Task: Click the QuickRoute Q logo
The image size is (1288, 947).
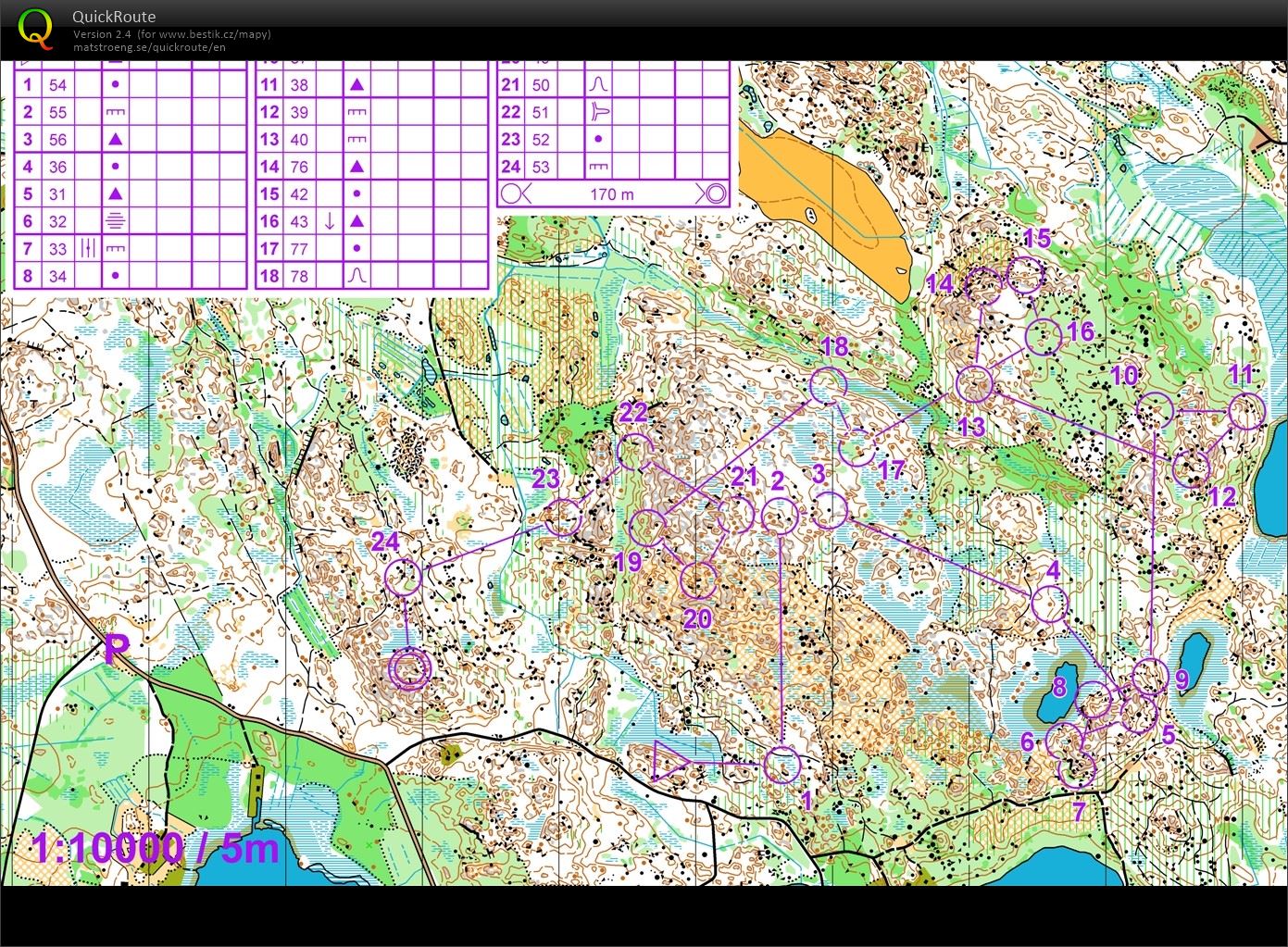Action: [x=37, y=31]
